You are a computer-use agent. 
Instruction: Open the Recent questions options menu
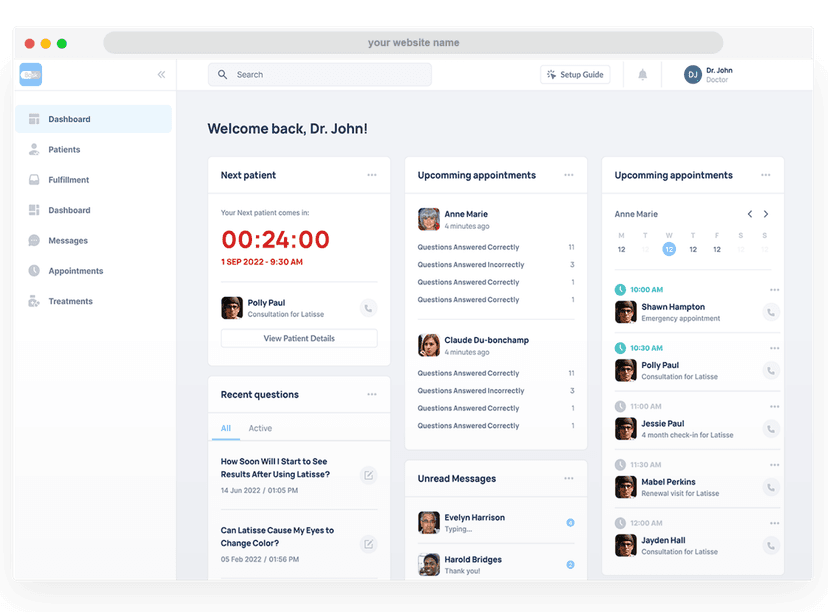[x=372, y=395]
